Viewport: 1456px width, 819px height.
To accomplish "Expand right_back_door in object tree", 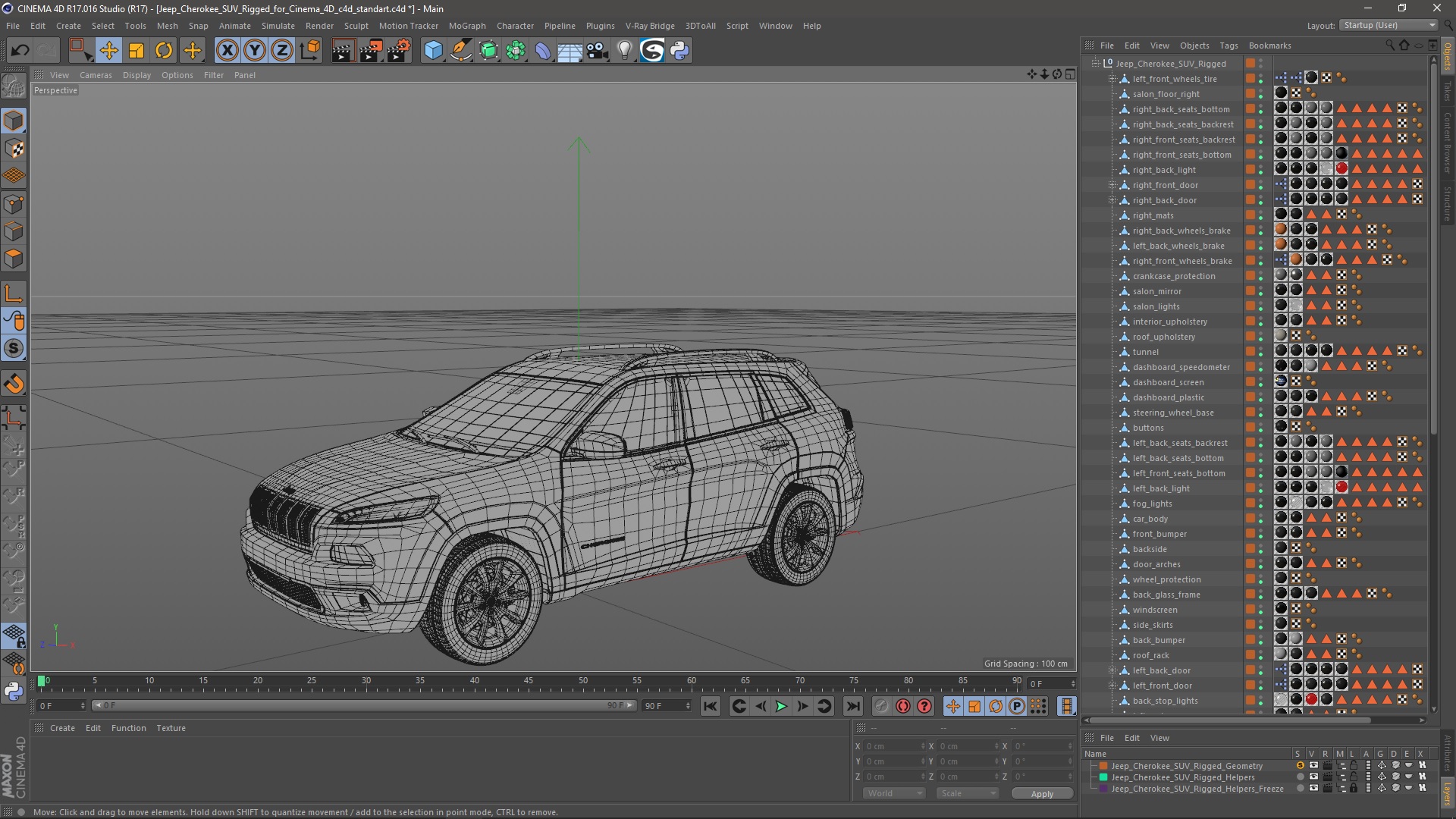I will 1112,200.
